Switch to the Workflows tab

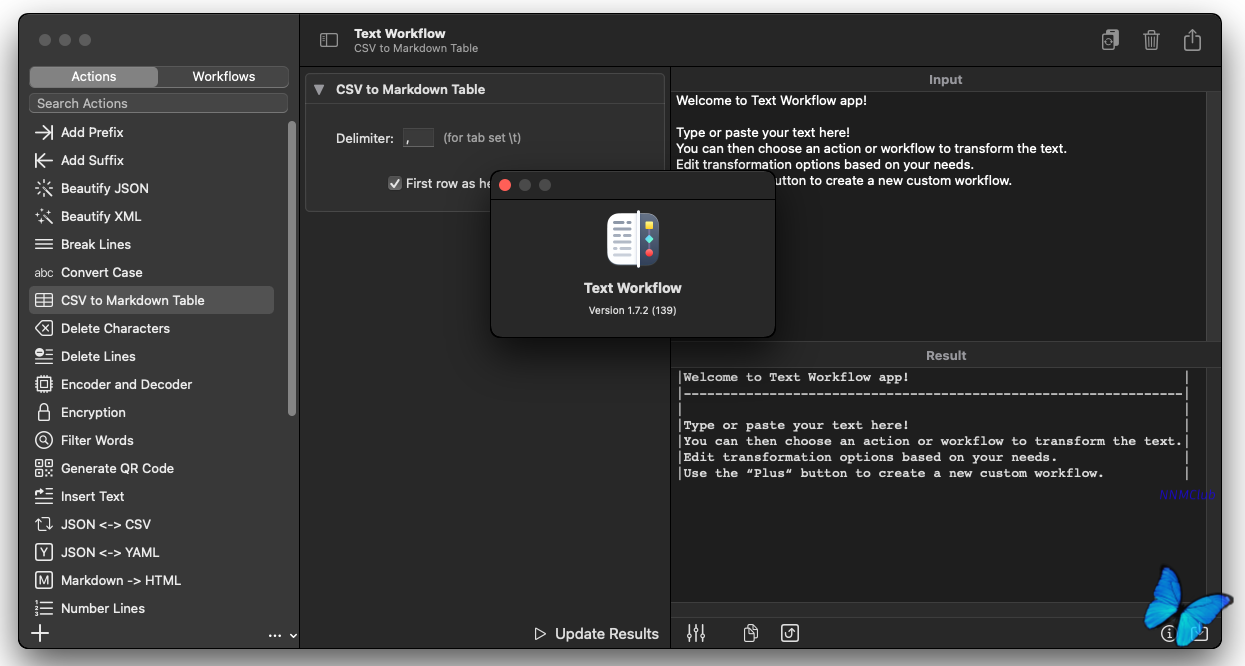point(224,77)
